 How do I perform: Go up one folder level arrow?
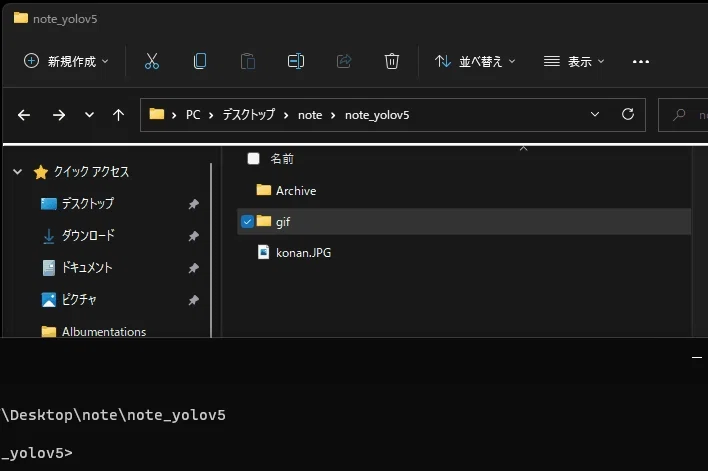118,115
